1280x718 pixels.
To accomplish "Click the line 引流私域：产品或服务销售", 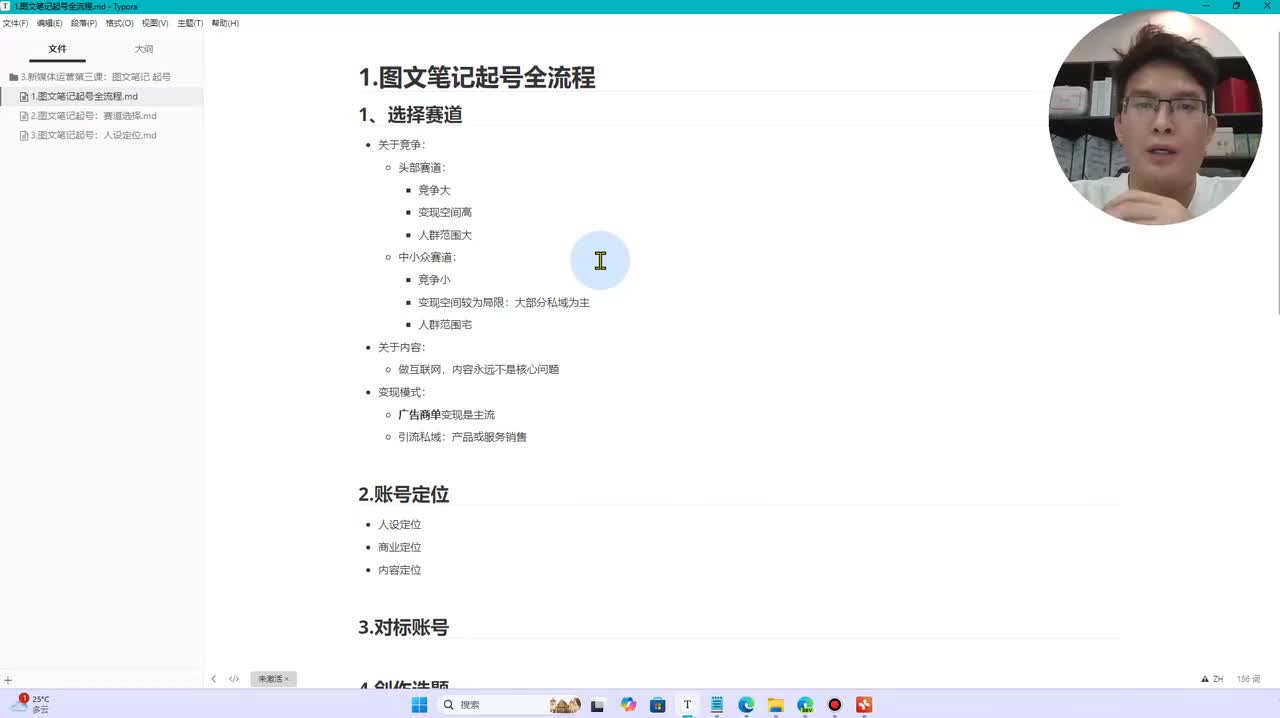I will (x=462, y=437).
